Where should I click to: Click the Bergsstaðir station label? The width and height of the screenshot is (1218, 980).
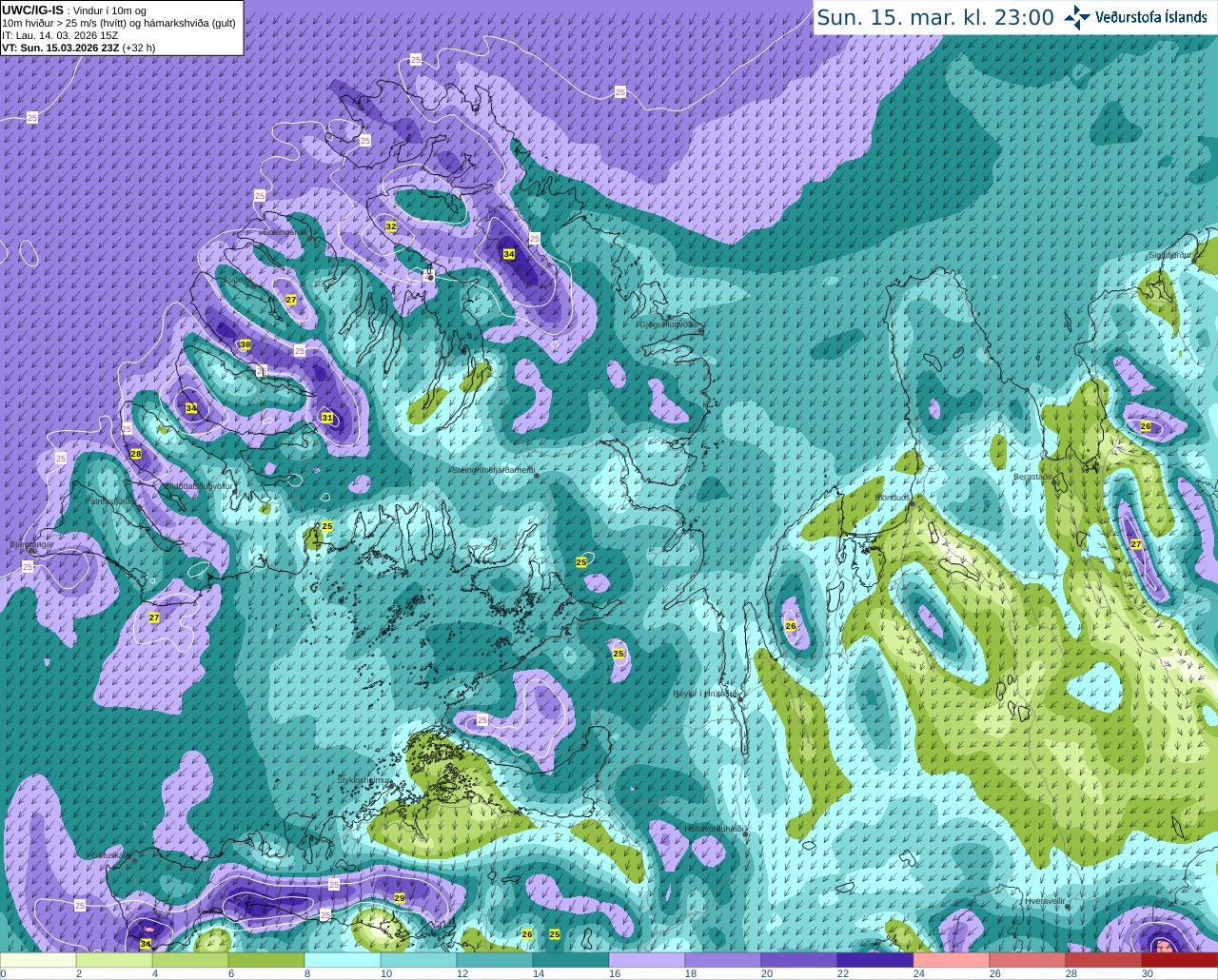coord(1033,476)
